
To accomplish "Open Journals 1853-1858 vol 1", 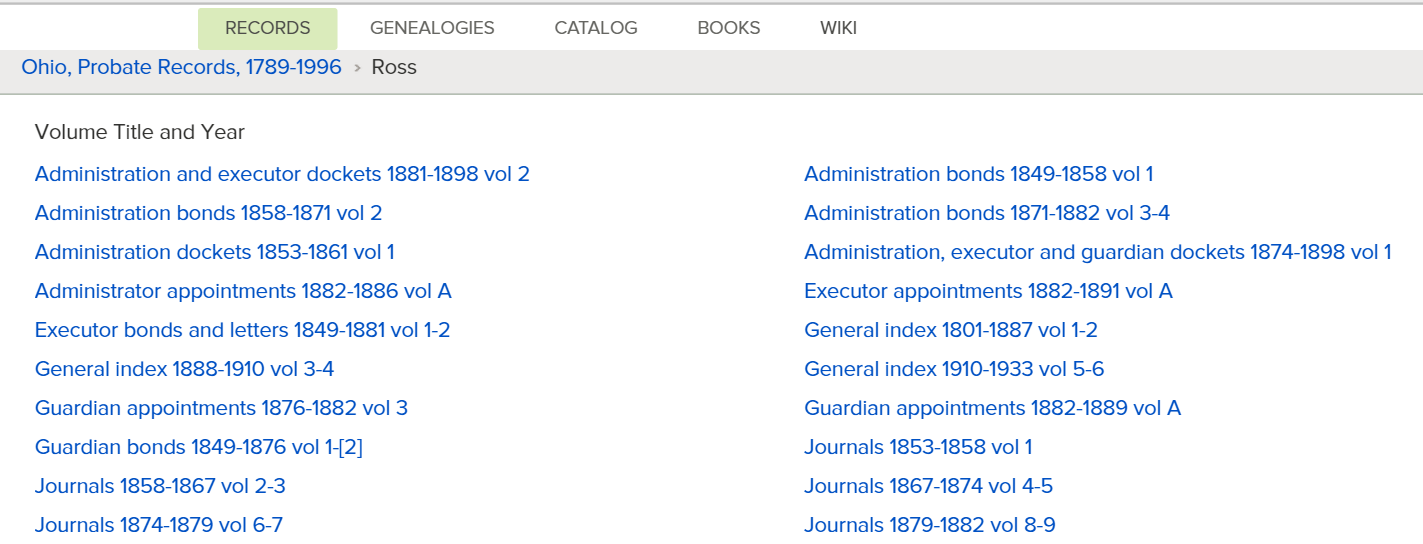I will click(917, 447).
